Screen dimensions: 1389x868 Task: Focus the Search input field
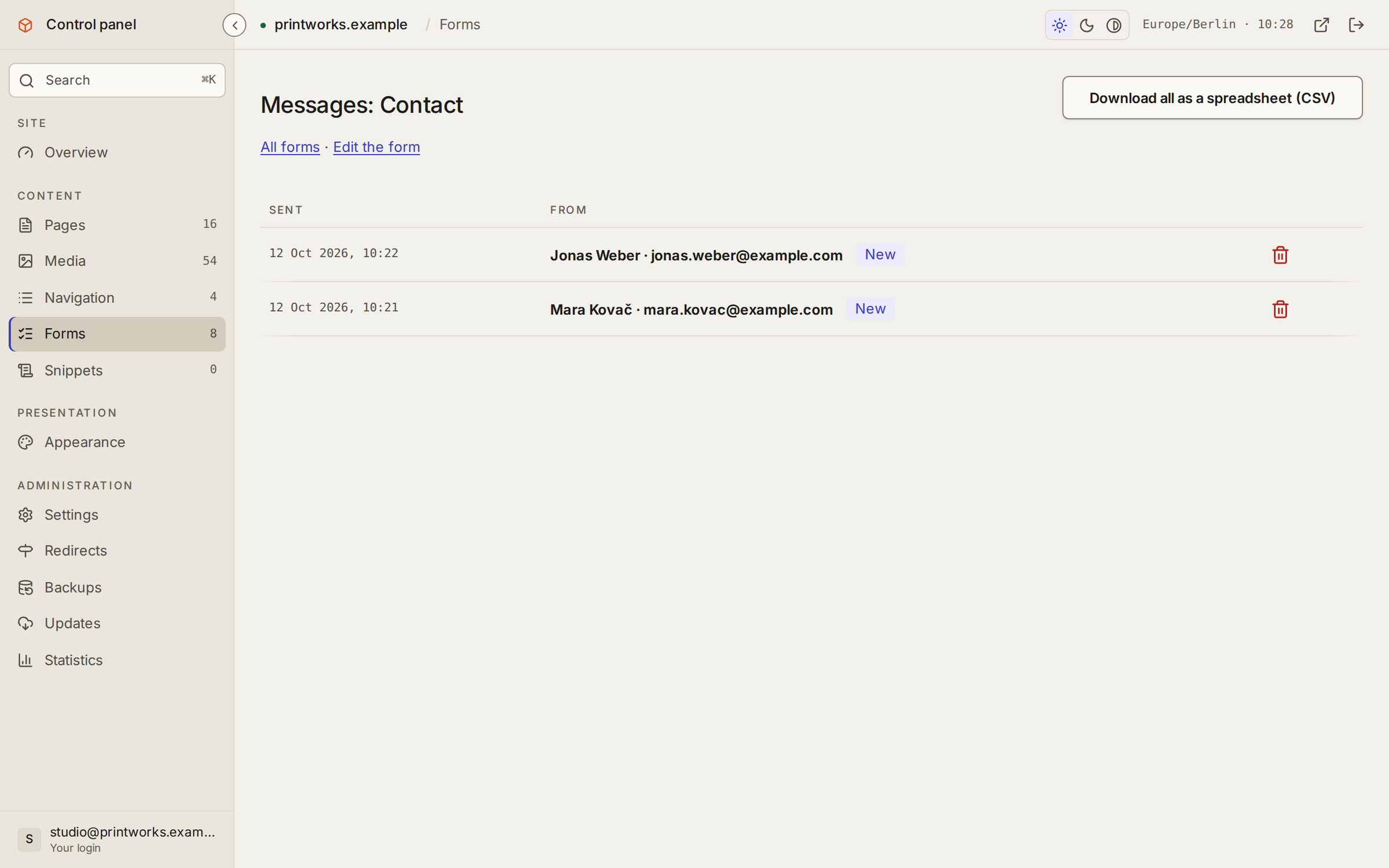[x=117, y=80]
